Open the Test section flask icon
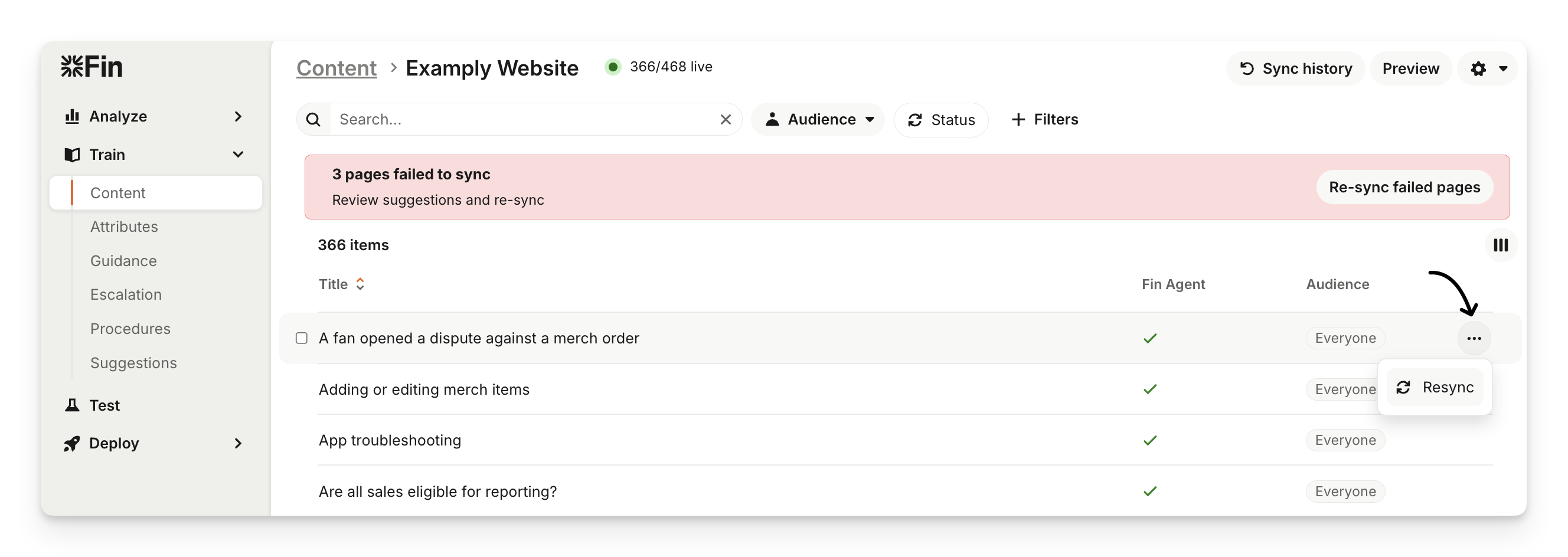This screenshot has width=1568, height=557. (73, 405)
